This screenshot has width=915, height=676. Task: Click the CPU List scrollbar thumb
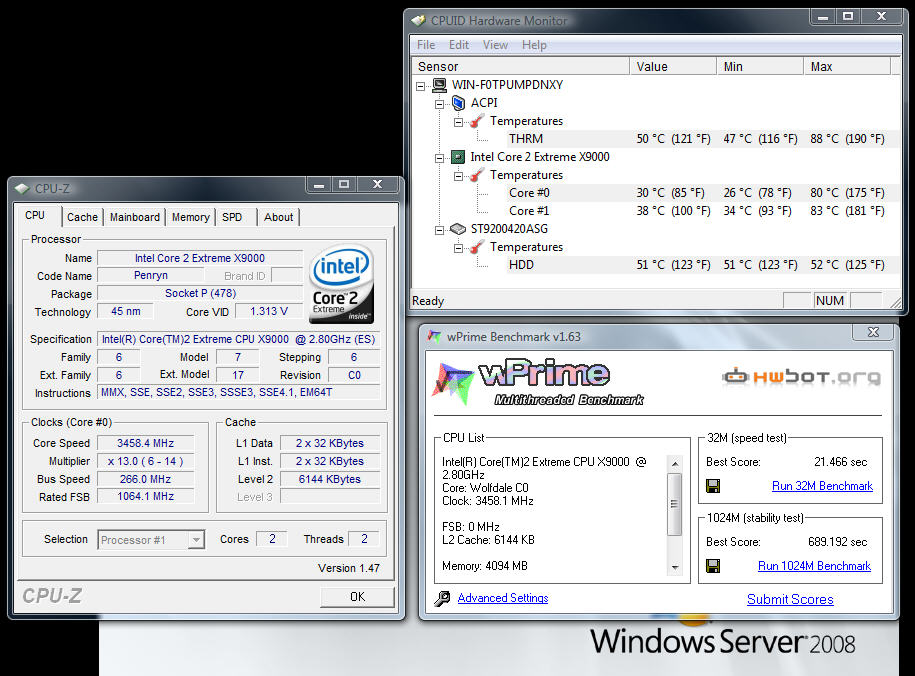pos(675,504)
